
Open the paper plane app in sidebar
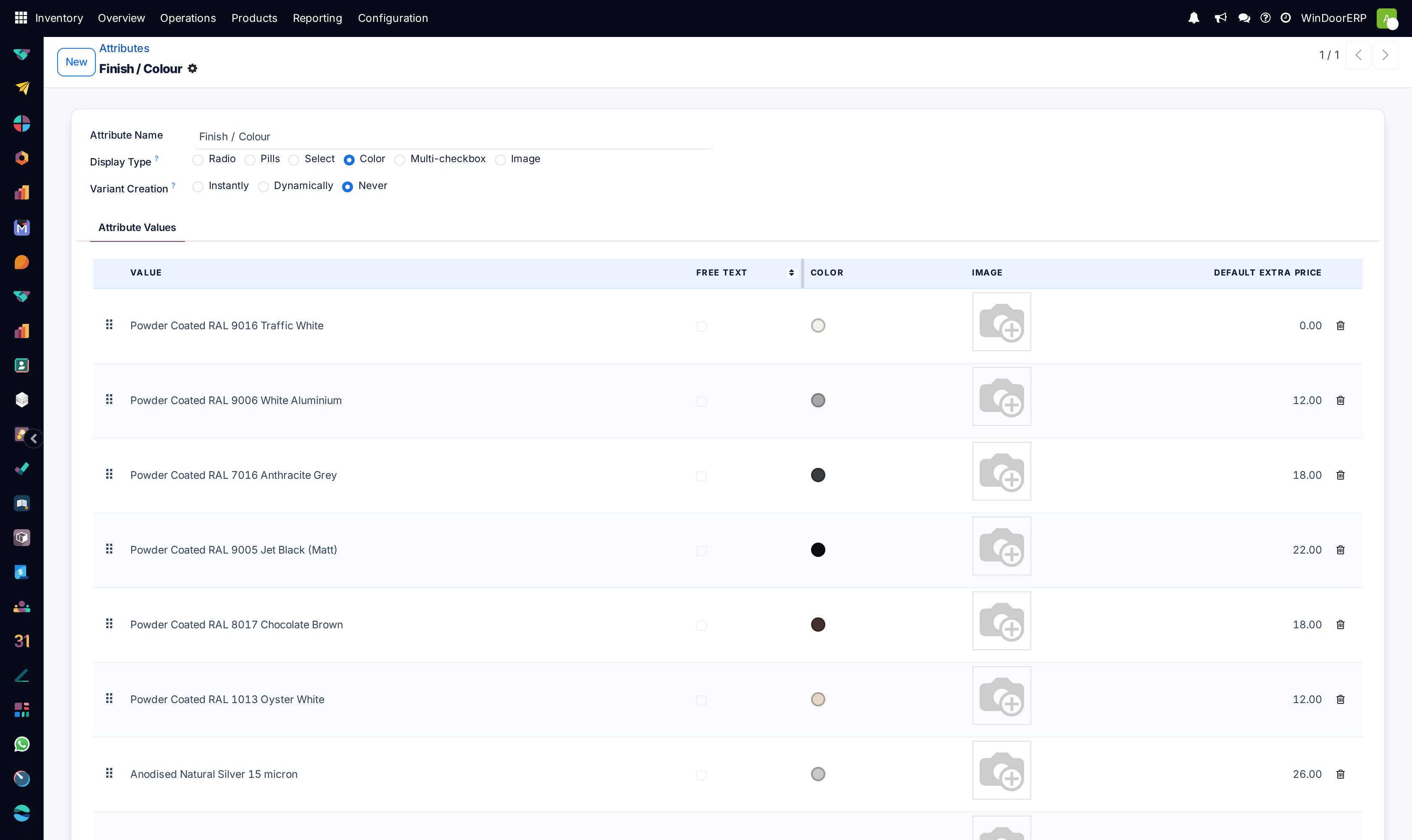point(21,88)
